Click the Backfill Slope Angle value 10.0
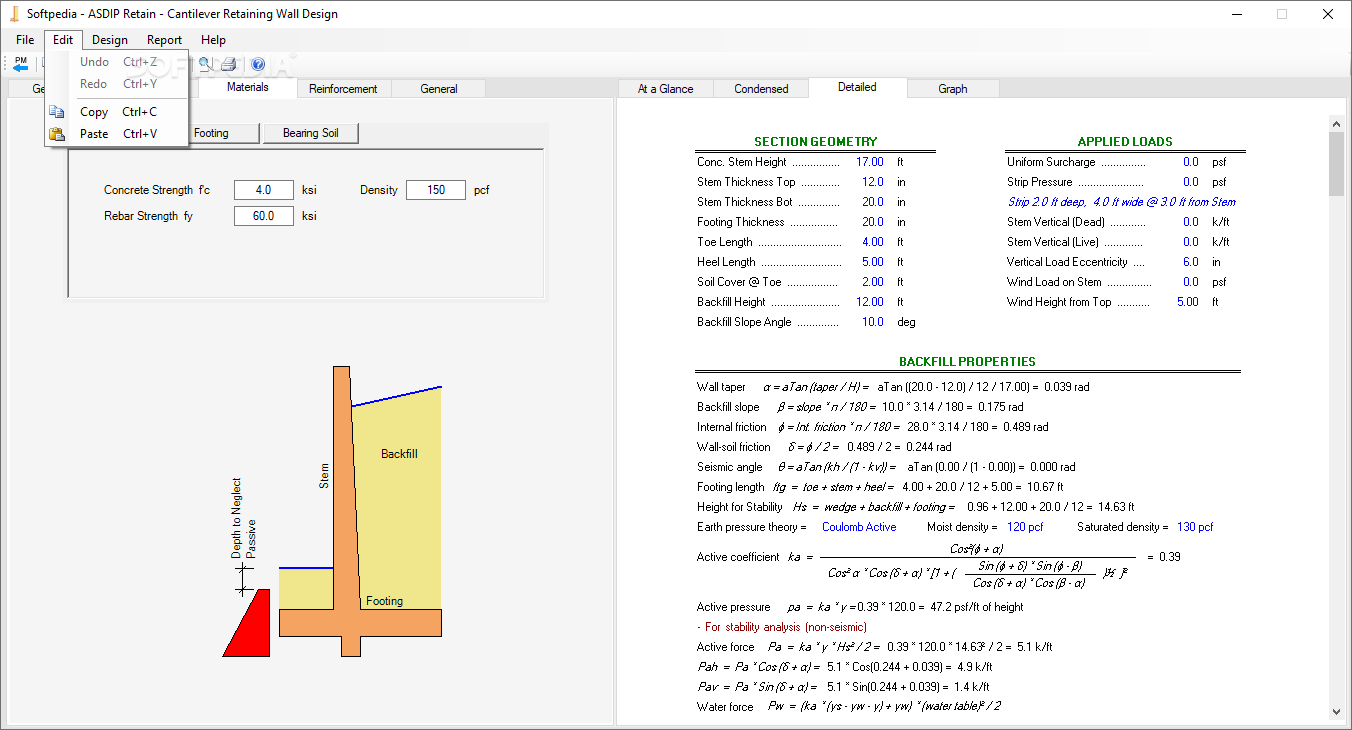This screenshot has width=1352, height=730. (x=873, y=322)
